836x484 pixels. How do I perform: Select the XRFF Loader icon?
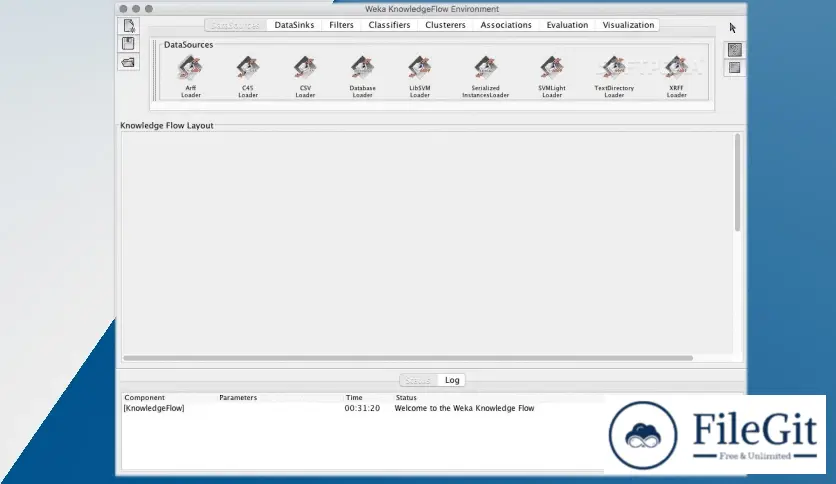tap(676, 77)
